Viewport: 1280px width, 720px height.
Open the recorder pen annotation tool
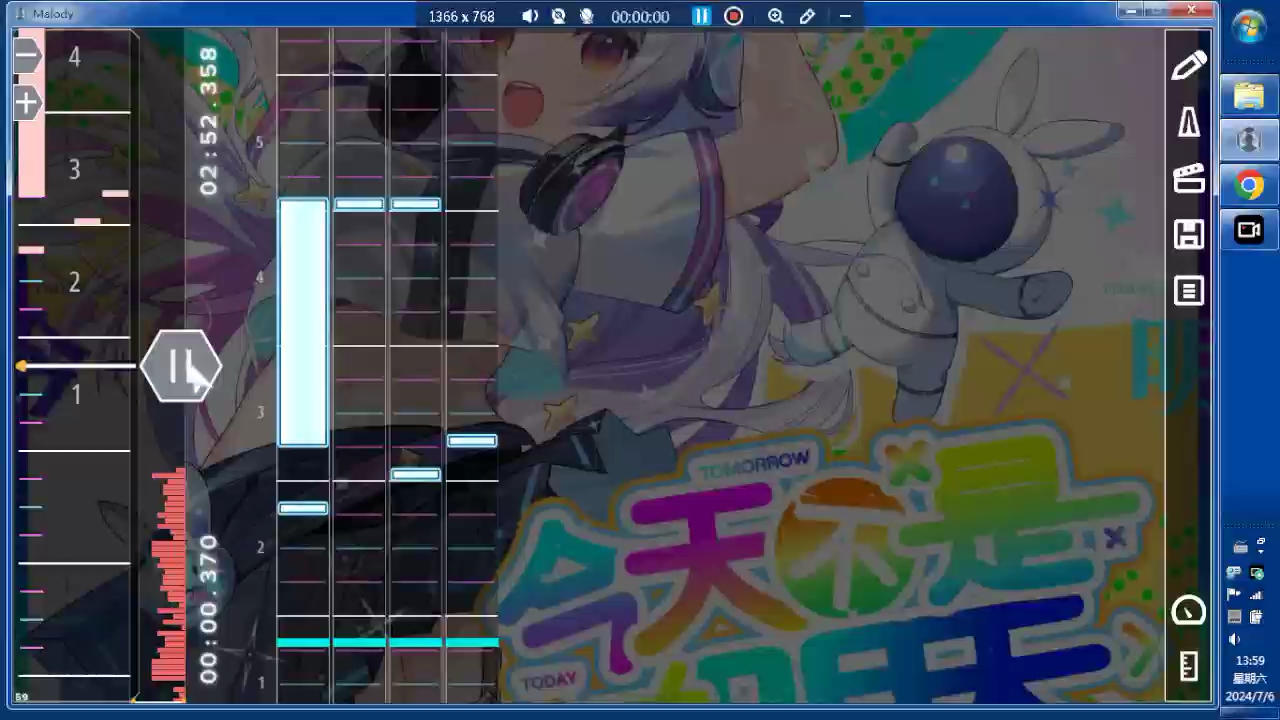point(807,16)
